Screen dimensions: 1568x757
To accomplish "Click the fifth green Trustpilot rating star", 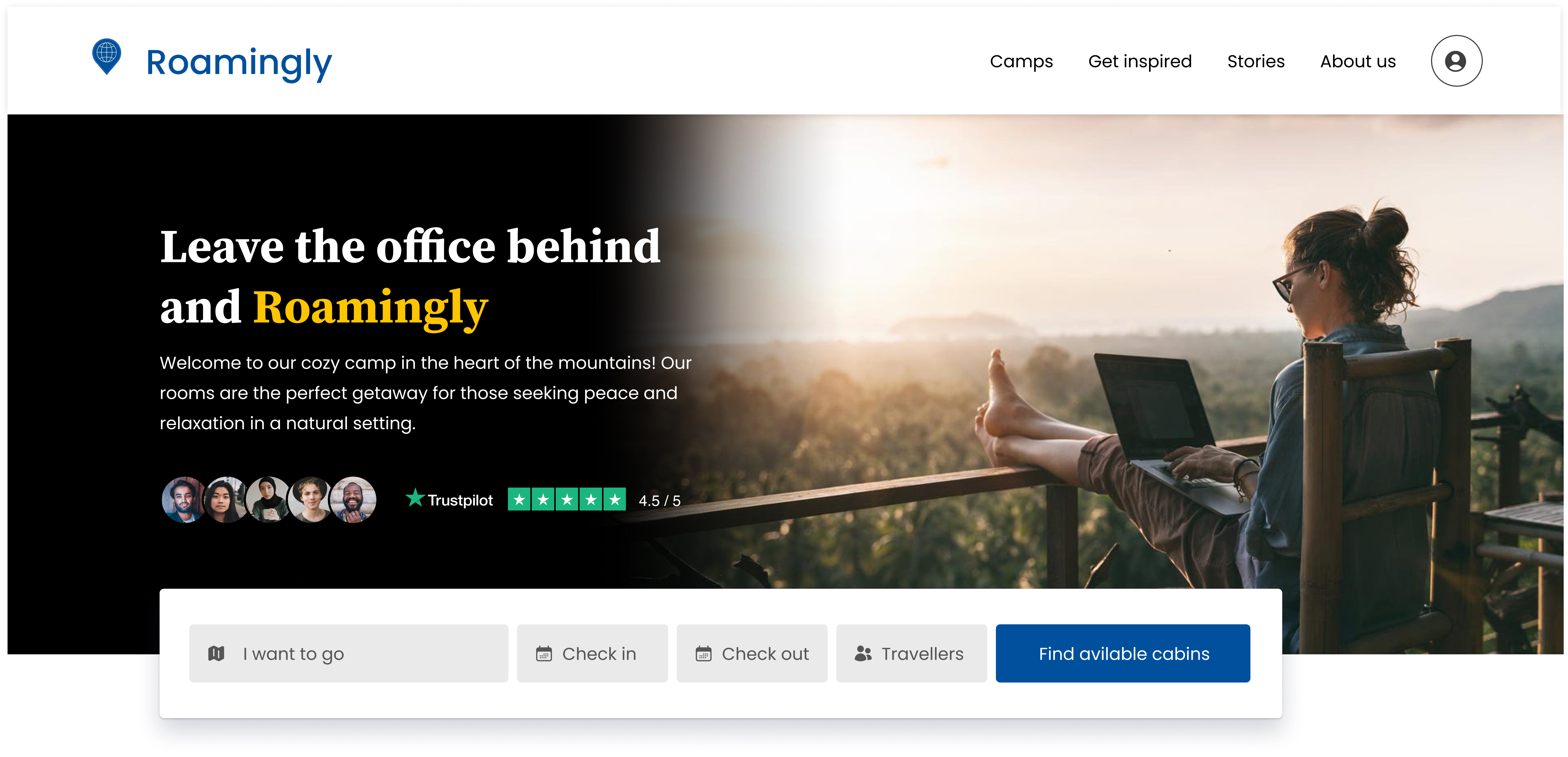I will tap(614, 500).
